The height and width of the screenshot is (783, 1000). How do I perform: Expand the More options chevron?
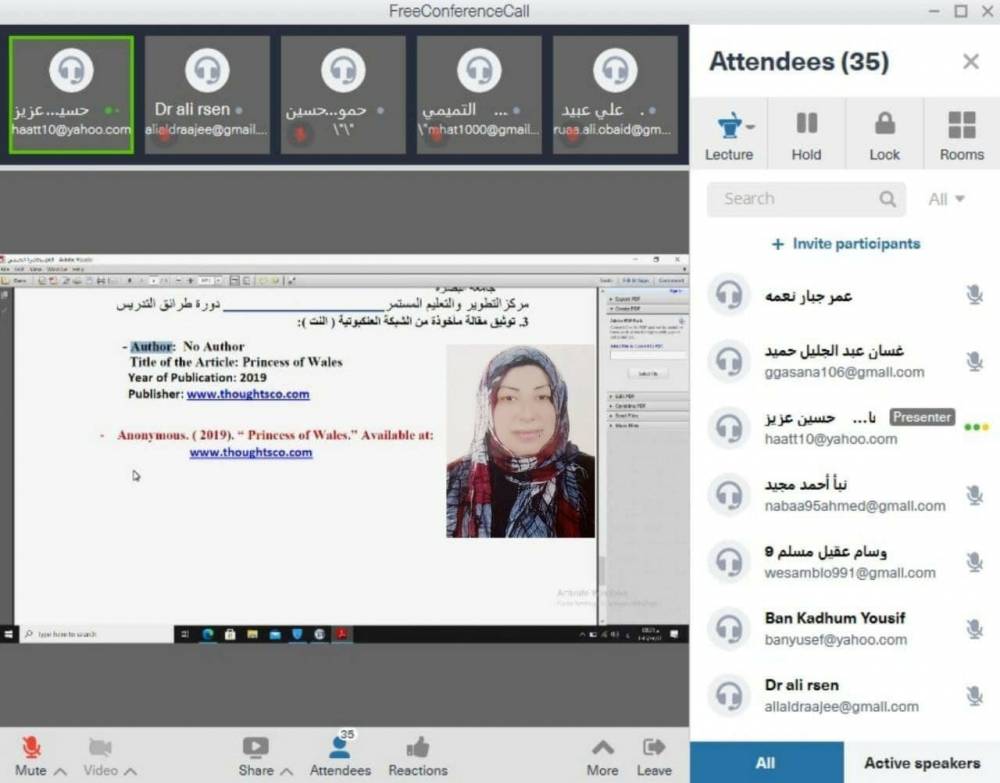603,747
